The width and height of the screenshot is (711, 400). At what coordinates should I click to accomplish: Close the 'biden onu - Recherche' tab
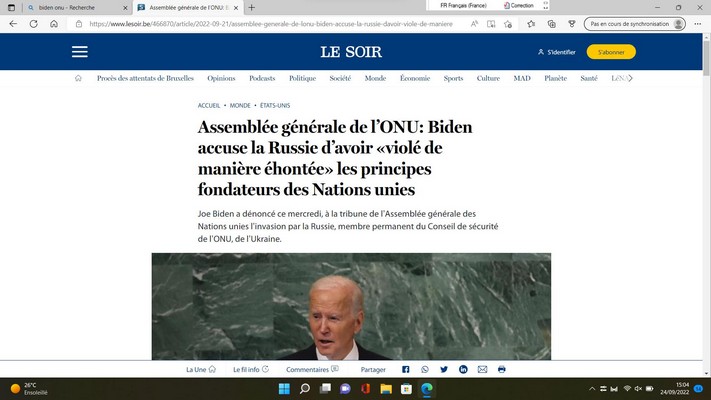pos(126,8)
